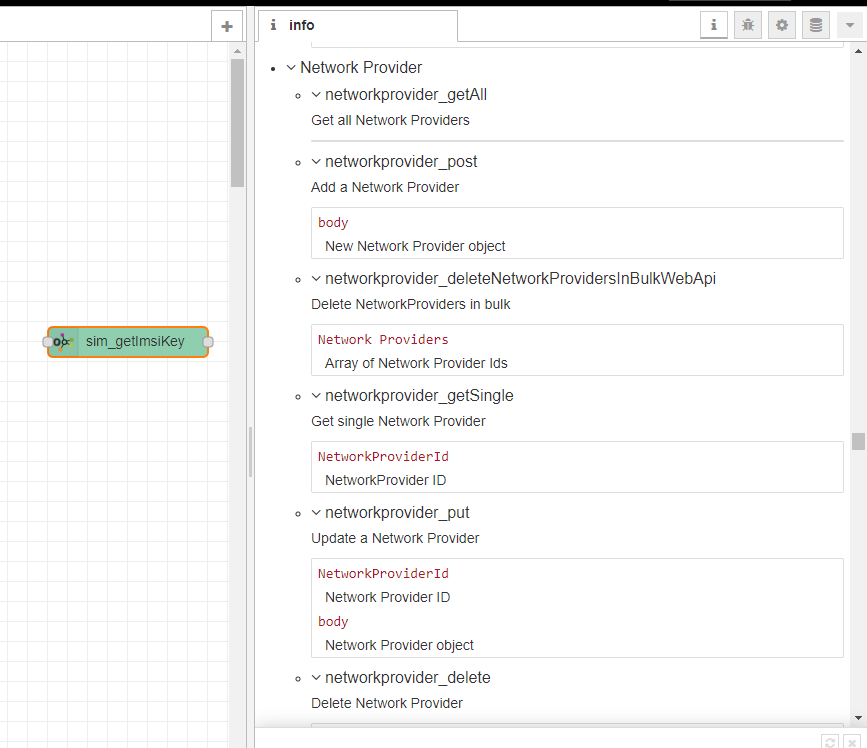Screen dimensions: 867x748
Task: Open the debug messages sidebar tab
Action: [x=747, y=26]
